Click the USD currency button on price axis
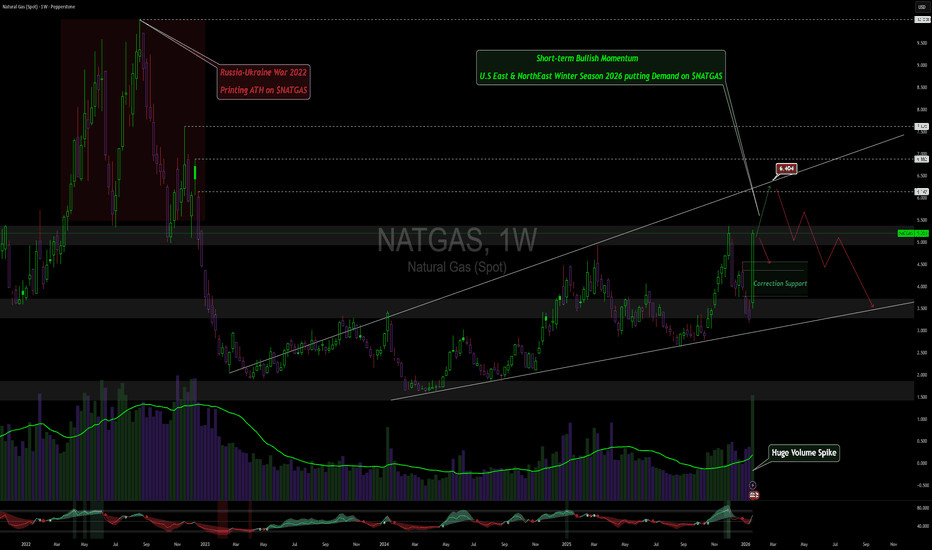Viewport: 932px width, 550px height. point(919,7)
